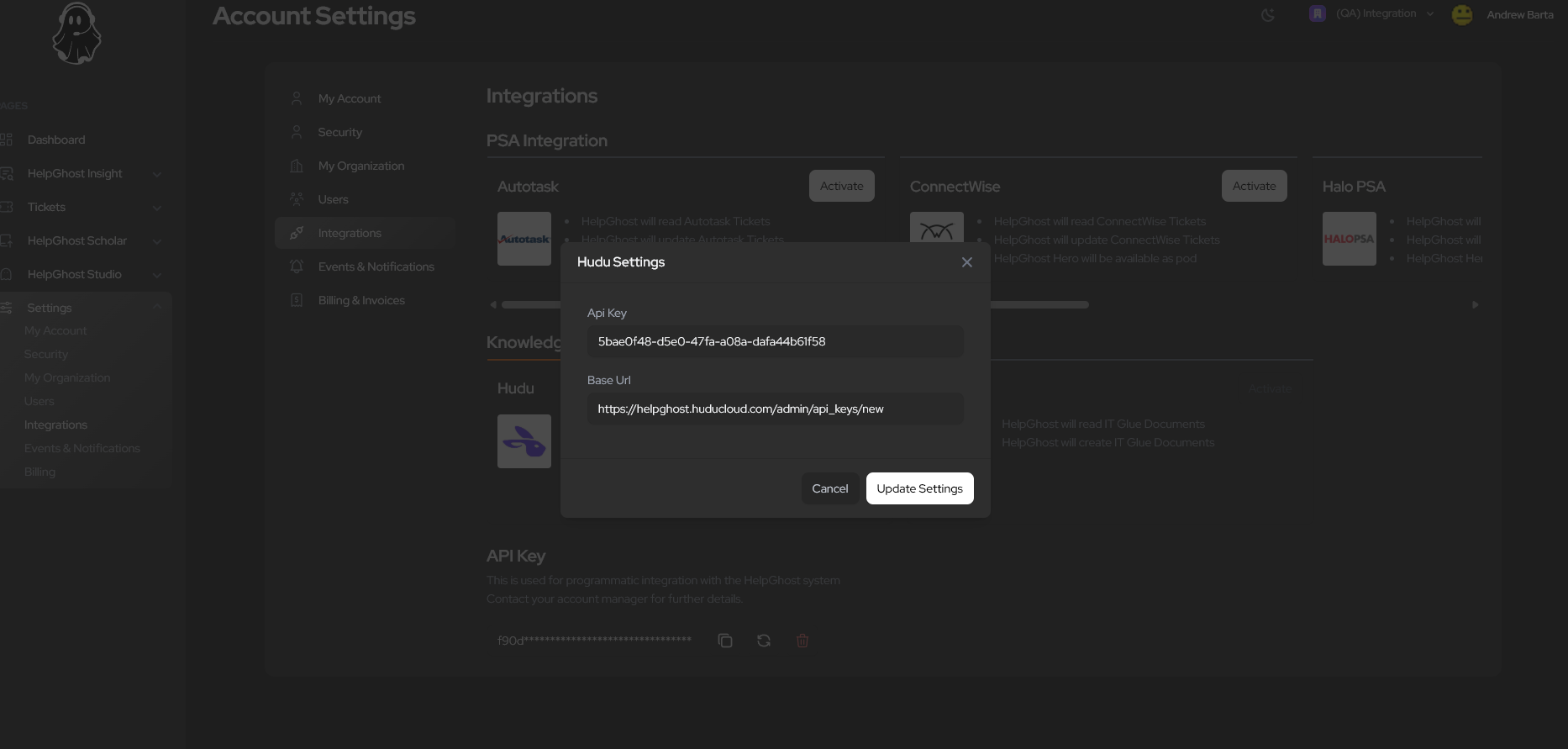Cancel the Hudu Settings dialog
Screen dimensions: 1568x749
click(829, 488)
